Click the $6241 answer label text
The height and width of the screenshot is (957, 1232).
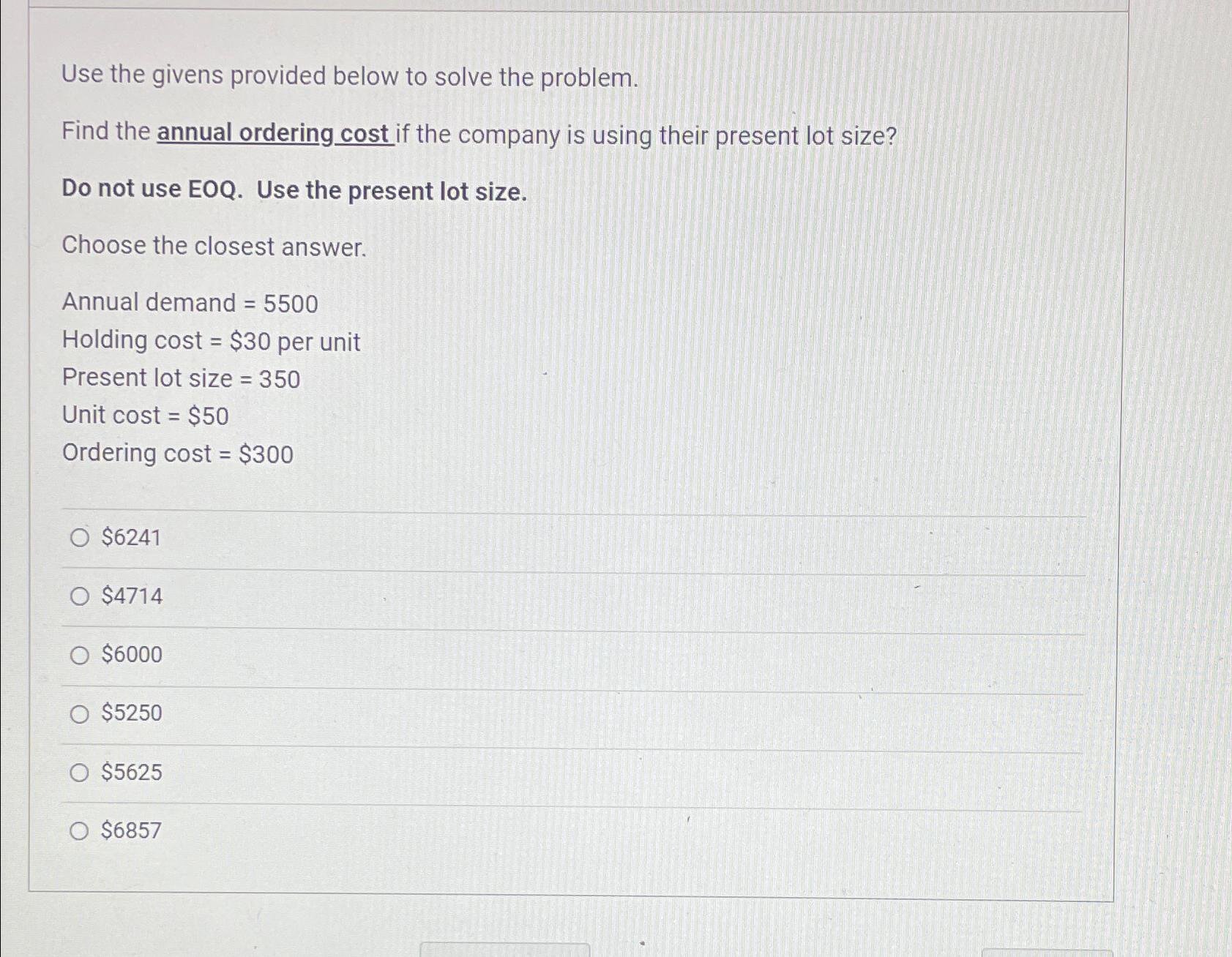130,538
